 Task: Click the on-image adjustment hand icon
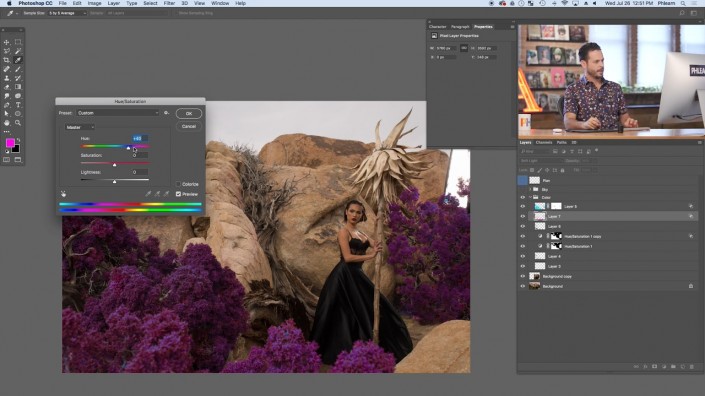pos(63,194)
